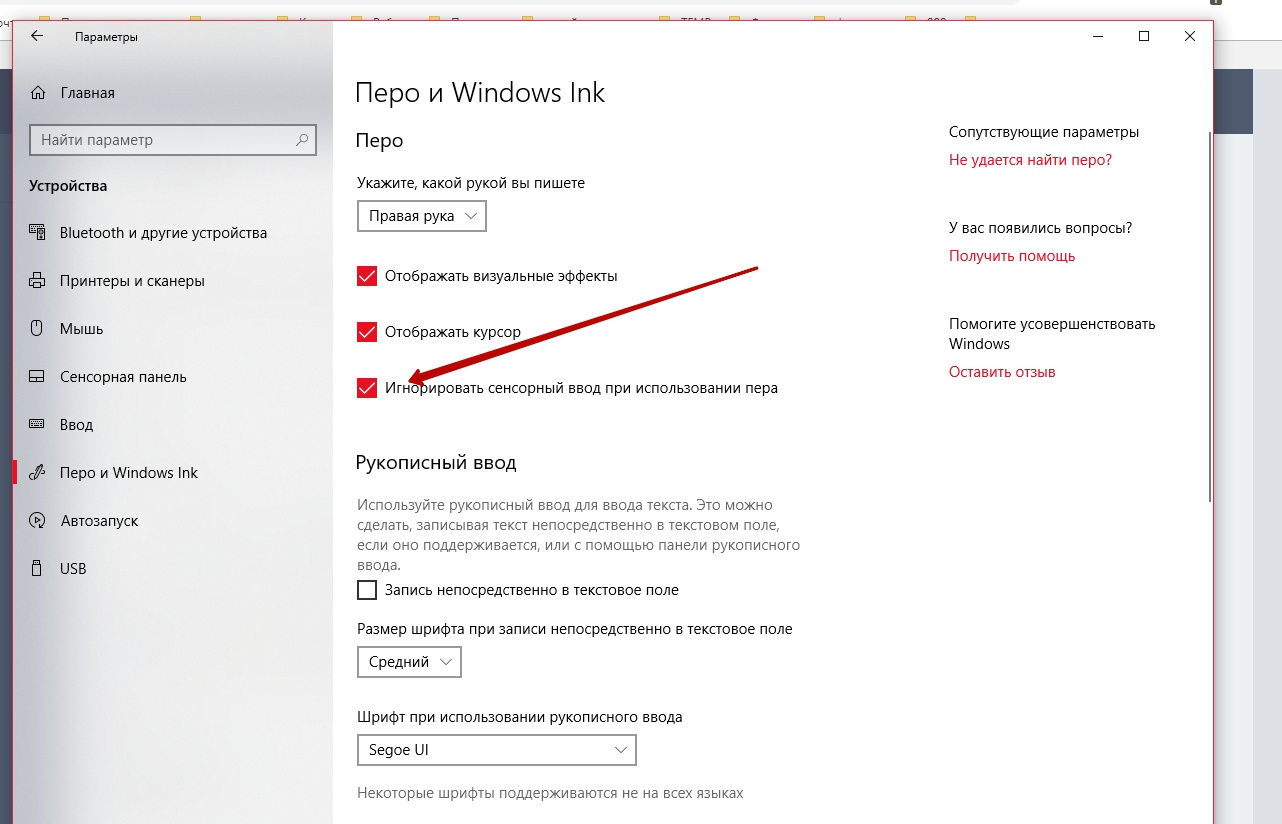Click the У вас появились вопросы? text
This screenshot has width=1282, height=824.
coord(1041,228)
